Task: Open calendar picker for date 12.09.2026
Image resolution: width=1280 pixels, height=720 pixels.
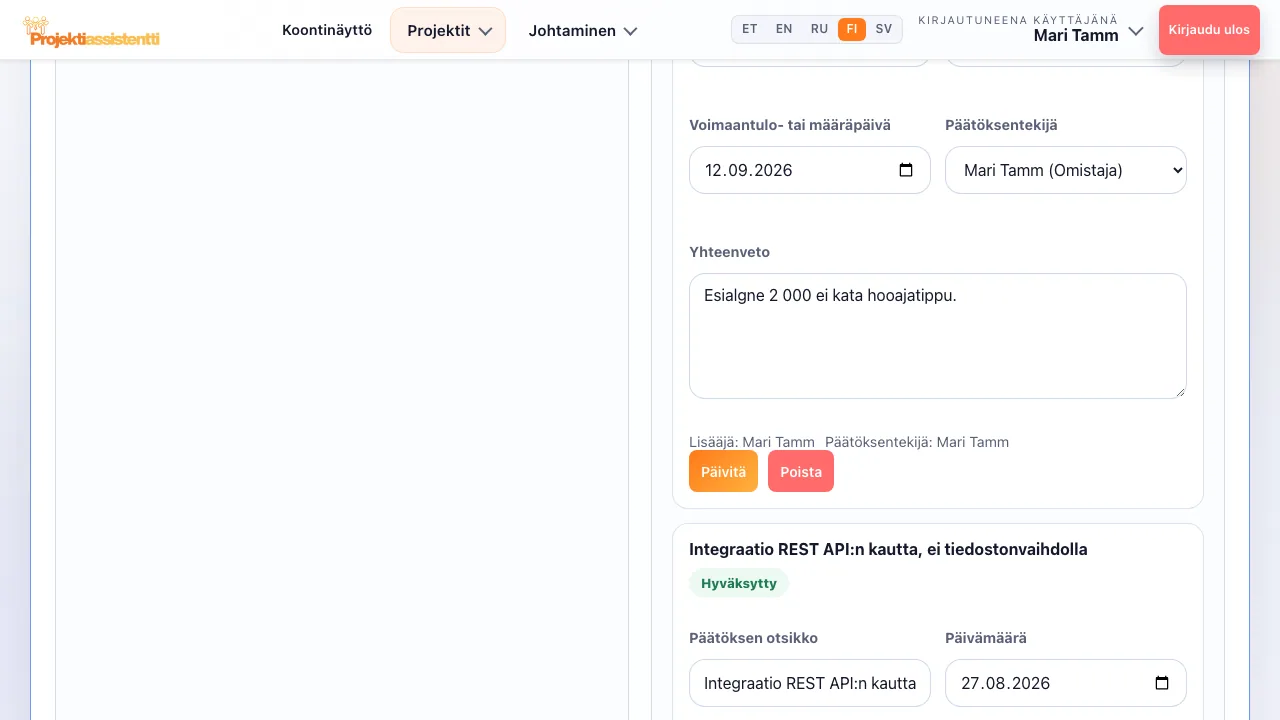Action: click(x=906, y=170)
